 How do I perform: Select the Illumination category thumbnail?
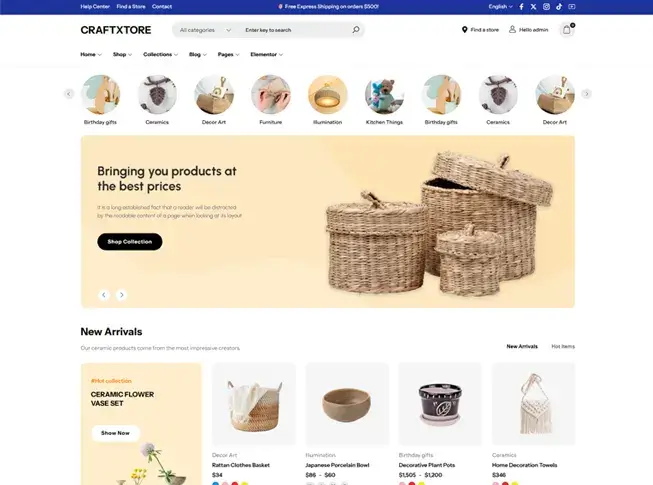click(x=327, y=95)
